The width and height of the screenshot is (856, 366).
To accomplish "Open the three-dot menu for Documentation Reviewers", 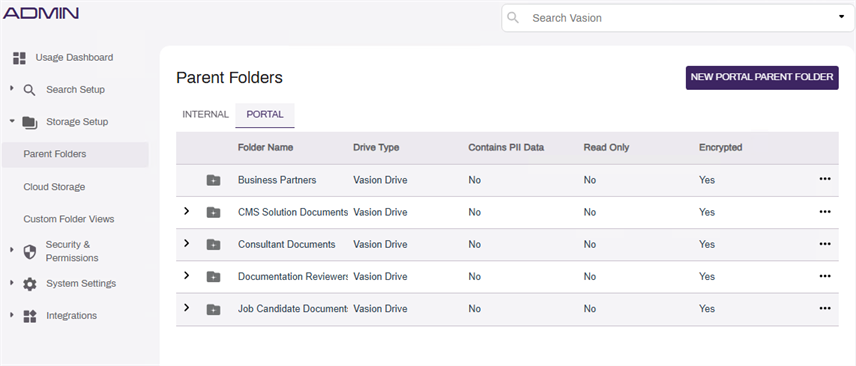I will [x=825, y=276].
